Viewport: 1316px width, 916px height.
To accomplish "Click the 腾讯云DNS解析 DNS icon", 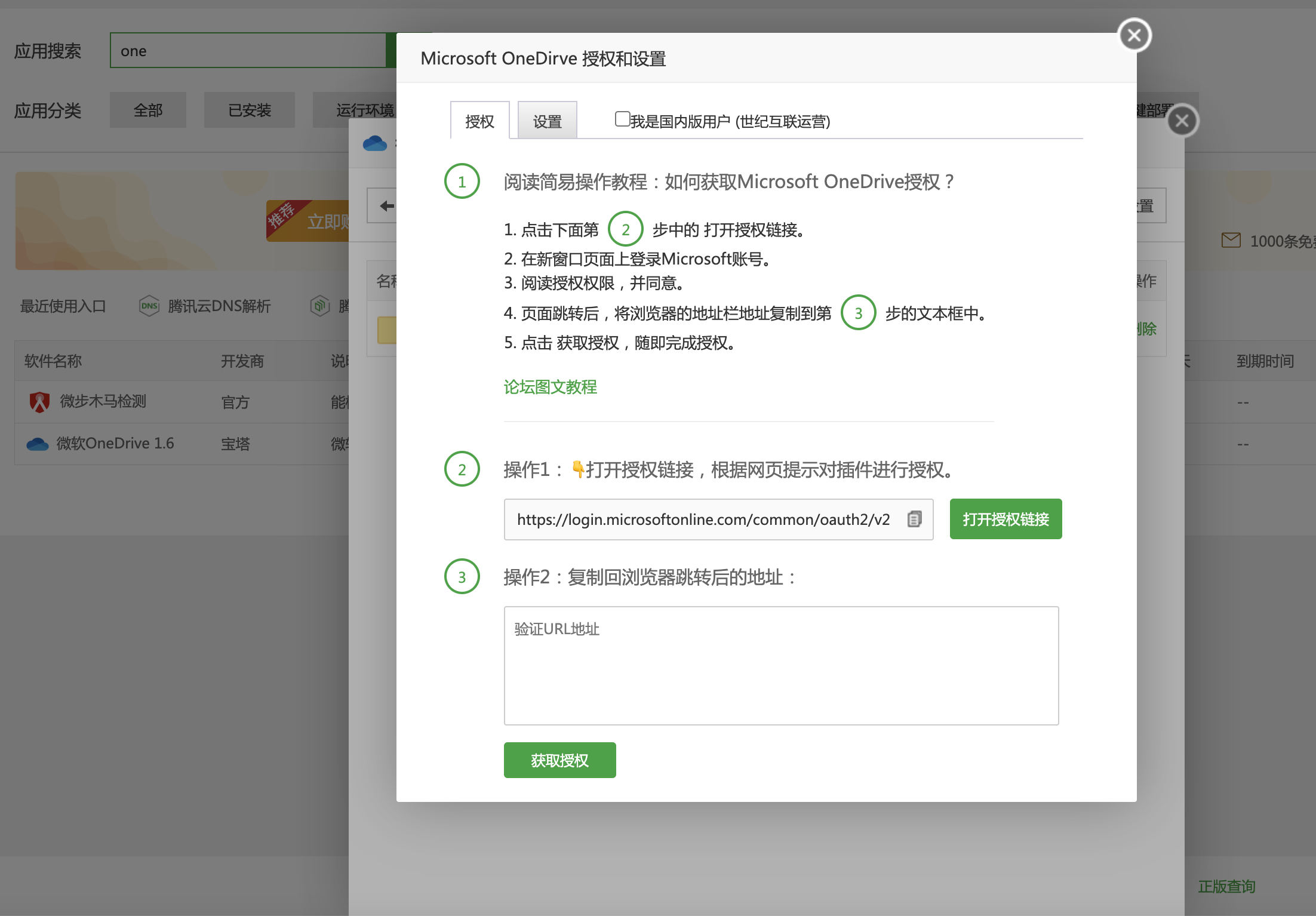I will 149,306.
